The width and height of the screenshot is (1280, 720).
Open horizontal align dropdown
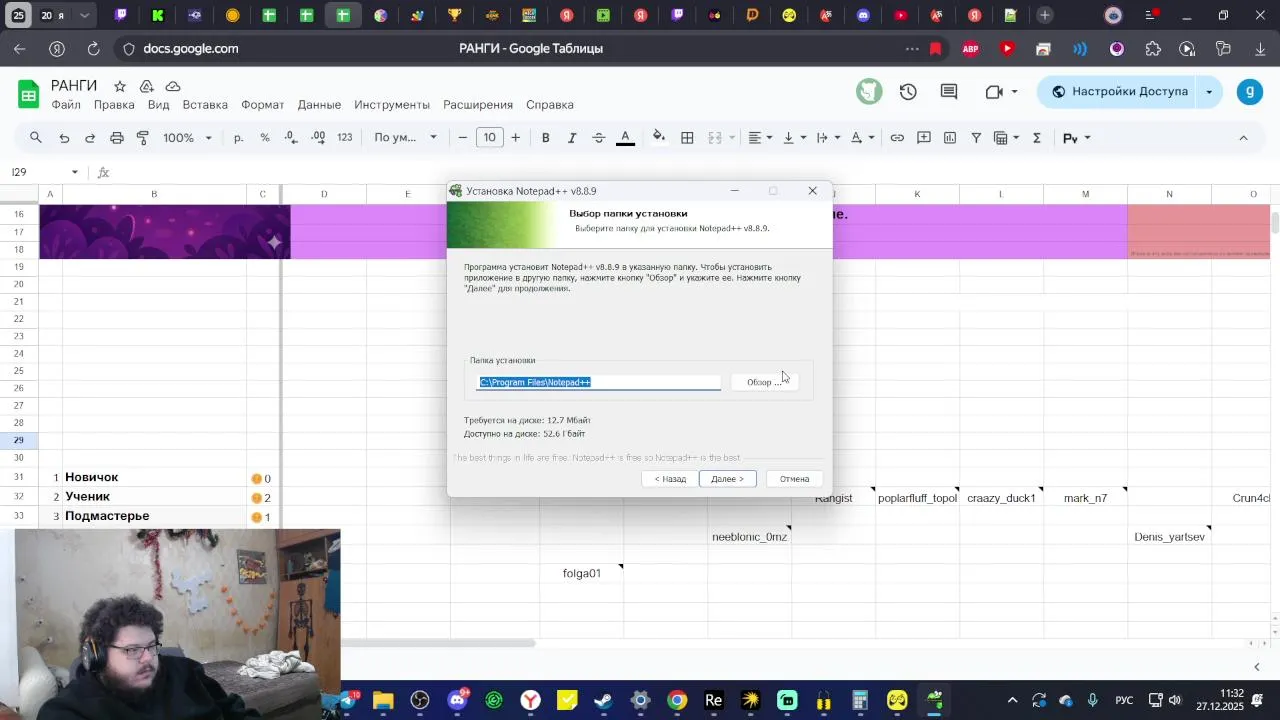pyautogui.click(x=761, y=138)
